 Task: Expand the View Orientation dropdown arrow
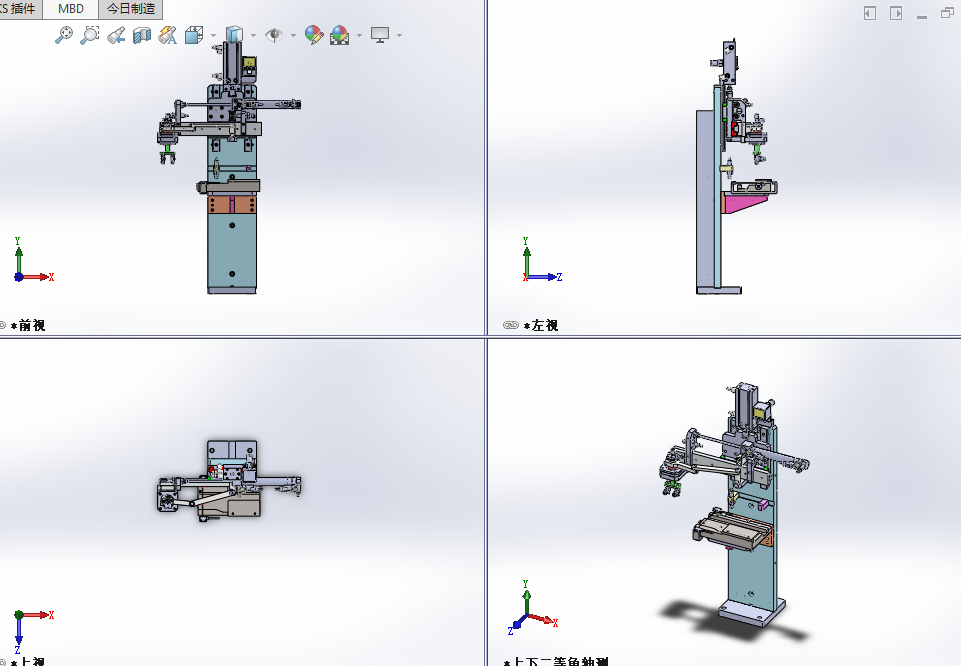point(213,36)
